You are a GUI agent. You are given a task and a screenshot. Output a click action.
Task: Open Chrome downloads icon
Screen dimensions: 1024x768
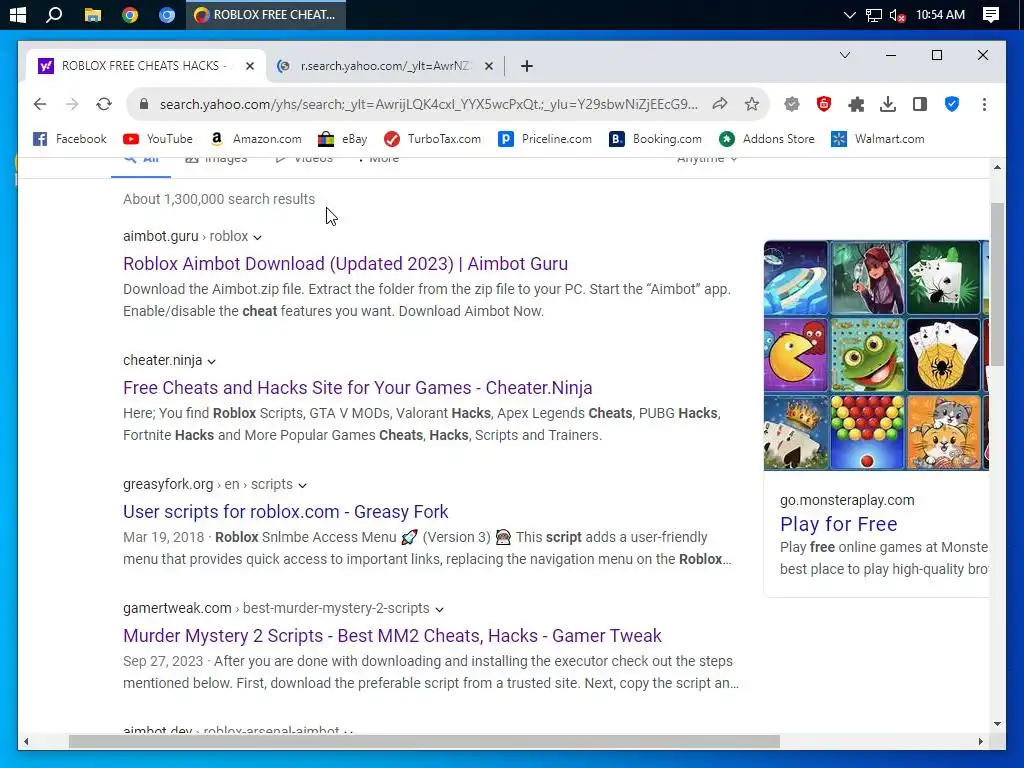click(x=888, y=104)
